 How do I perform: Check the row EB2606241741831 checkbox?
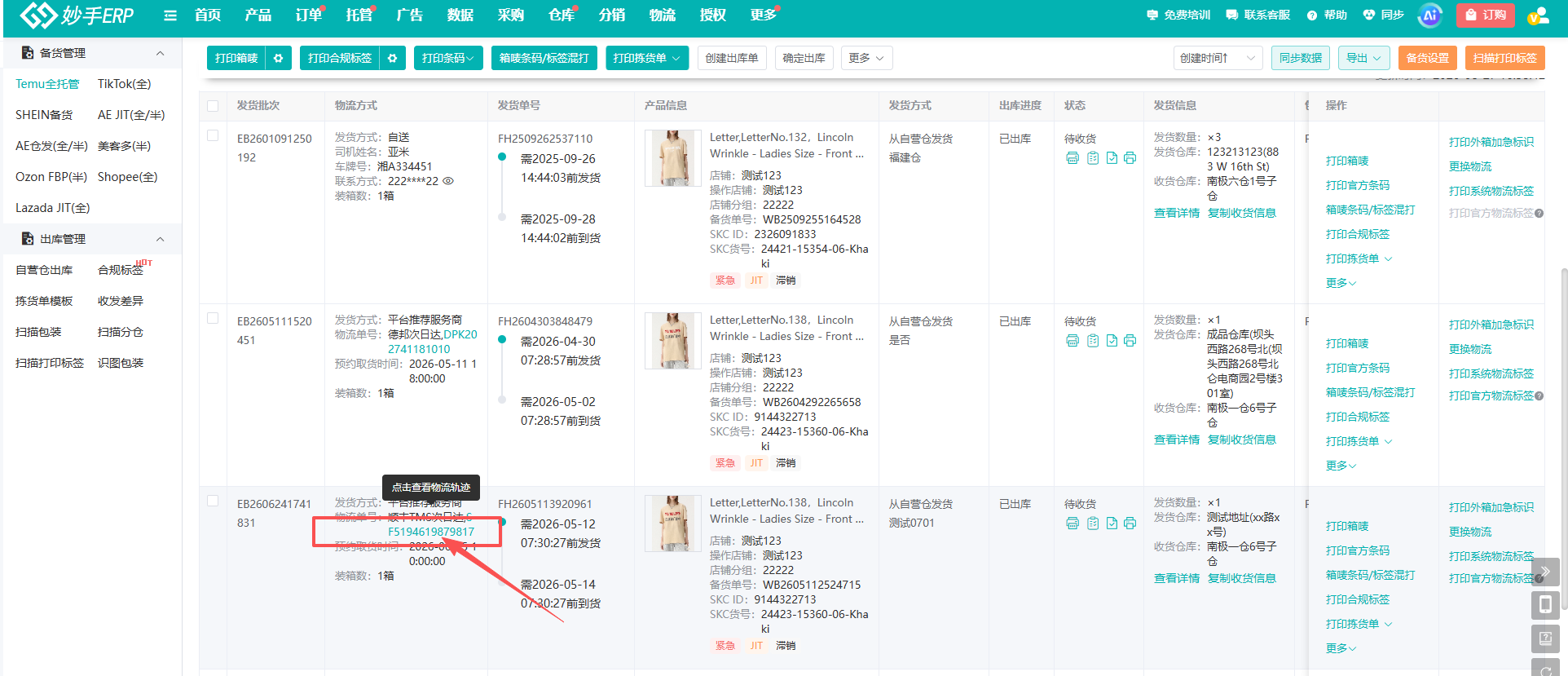tap(213, 501)
